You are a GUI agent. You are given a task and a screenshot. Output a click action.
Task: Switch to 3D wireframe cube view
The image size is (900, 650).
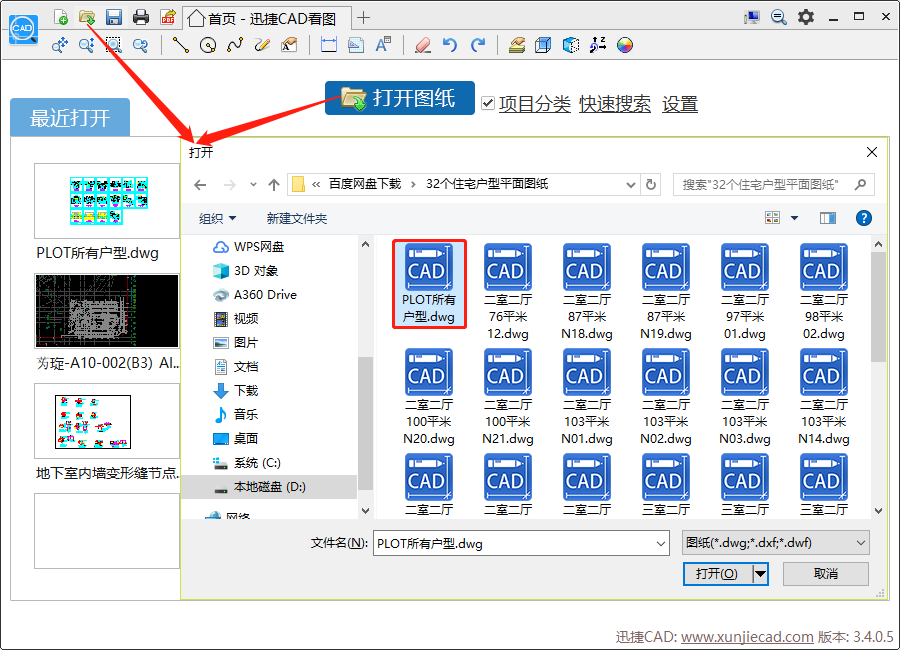click(x=543, y=45)
